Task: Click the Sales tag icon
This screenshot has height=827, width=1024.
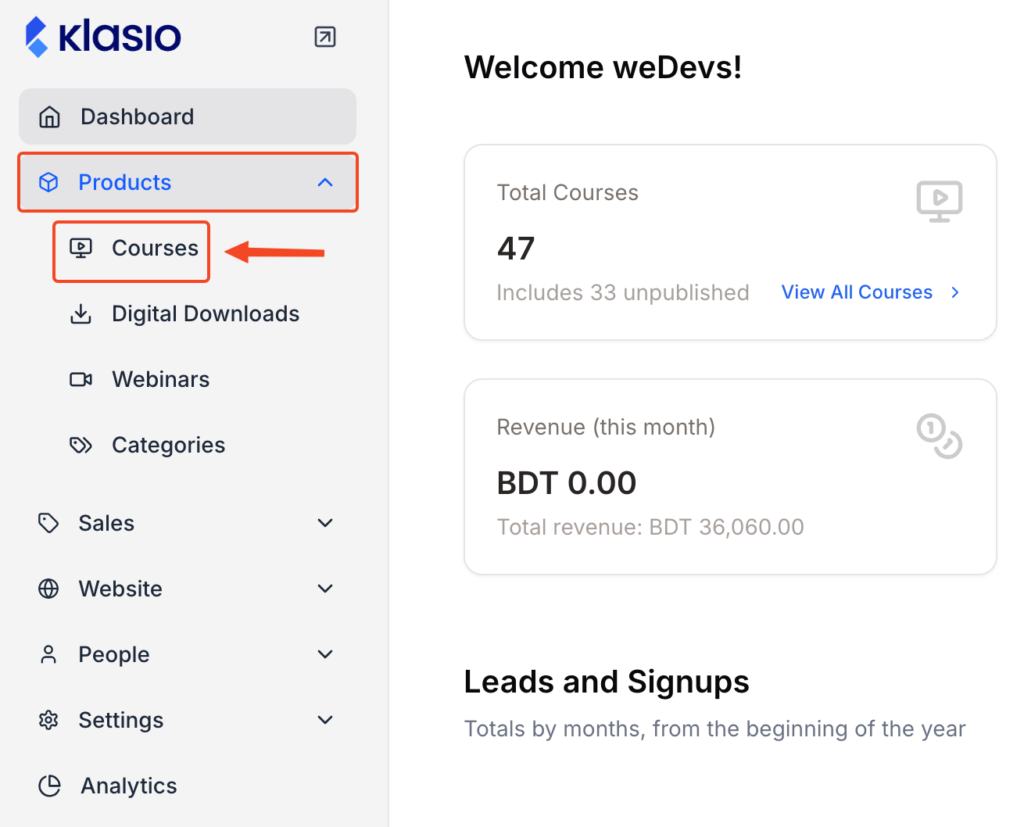Action: [x=49, y=523]
